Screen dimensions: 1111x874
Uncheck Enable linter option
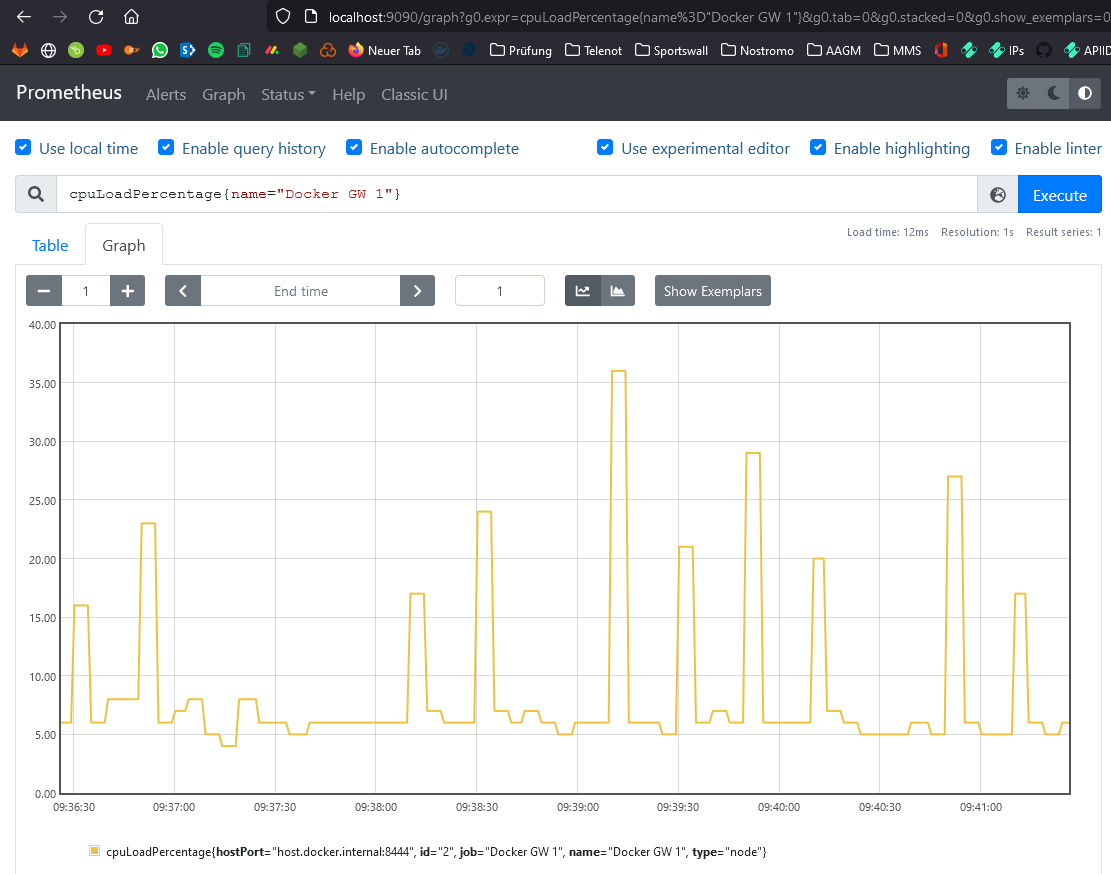998,148
